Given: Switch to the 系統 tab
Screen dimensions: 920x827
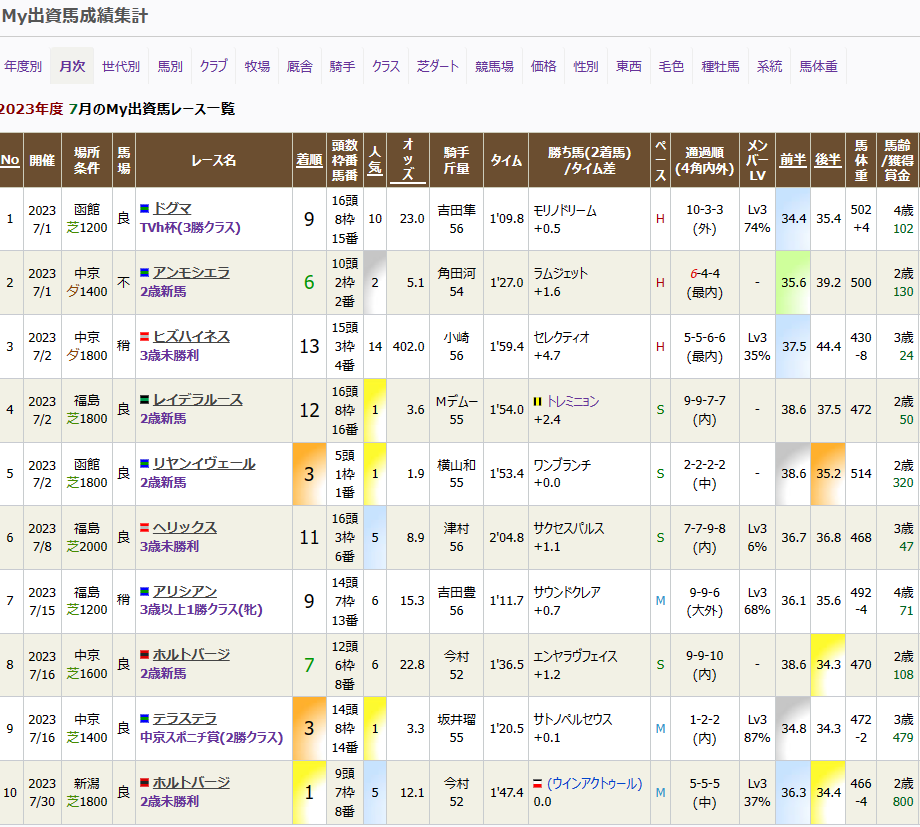Looking at the screenshot, I should coord(769,66).
